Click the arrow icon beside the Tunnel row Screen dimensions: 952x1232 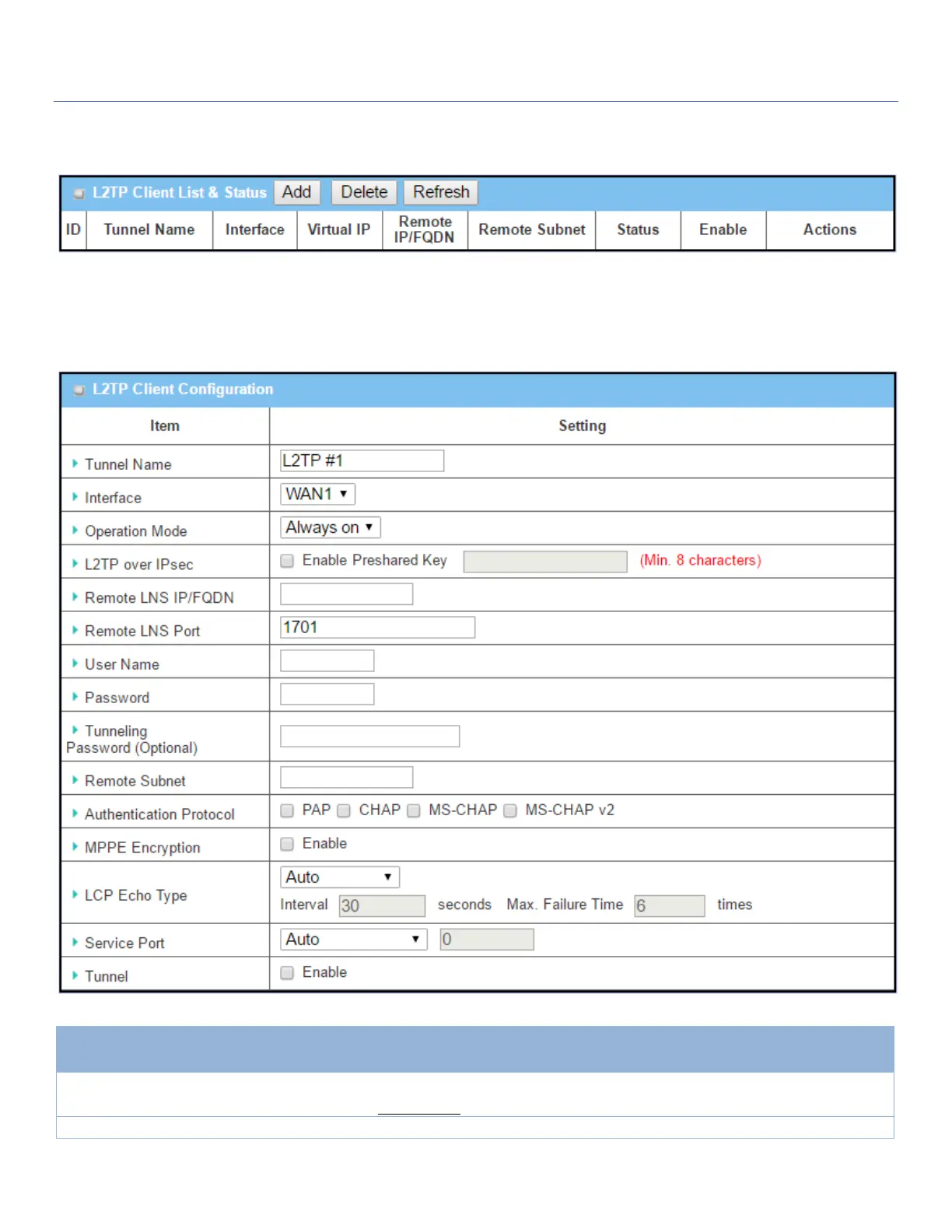pyautogui.click(x=75, y=975)
